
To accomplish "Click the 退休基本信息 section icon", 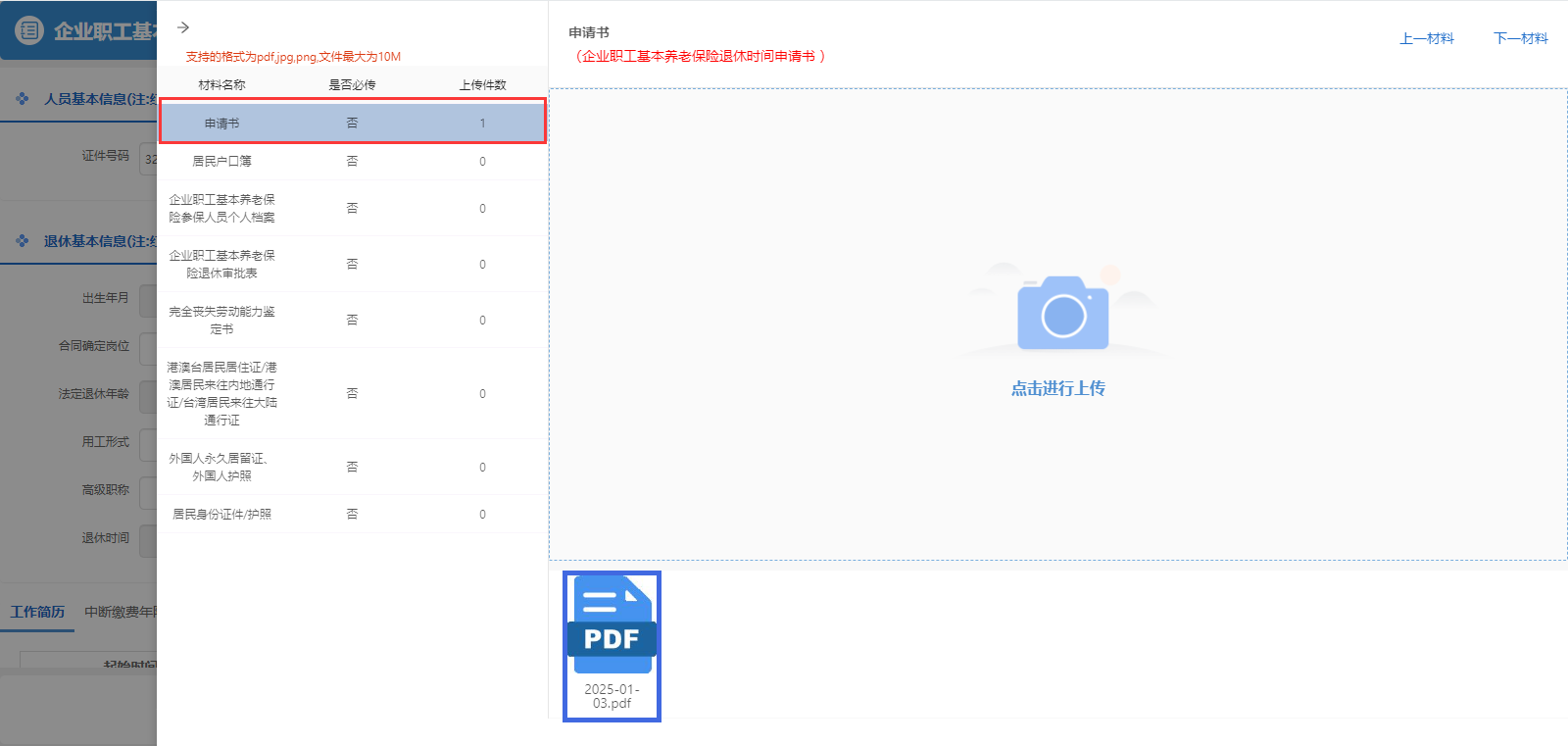I will (23, 241).
